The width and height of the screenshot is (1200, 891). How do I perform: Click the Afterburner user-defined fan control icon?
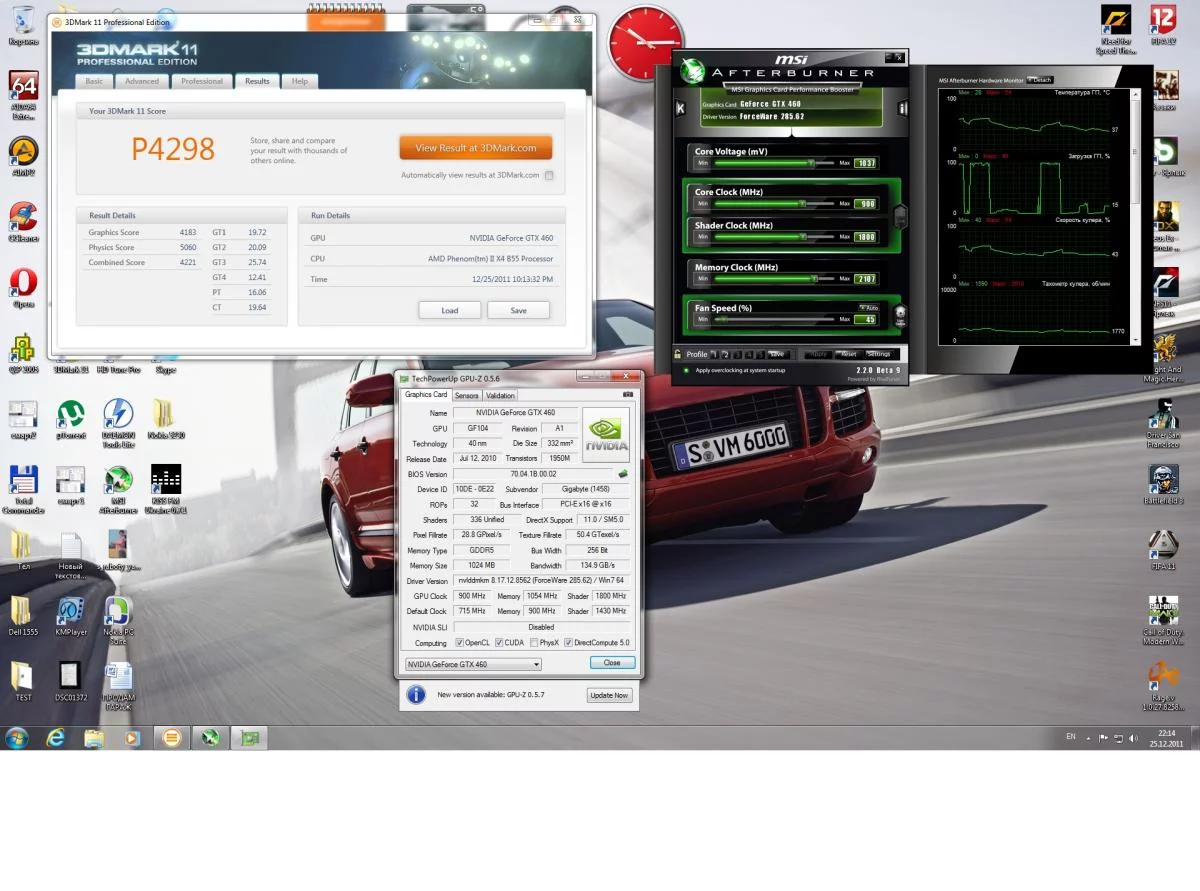coord(900,317)
